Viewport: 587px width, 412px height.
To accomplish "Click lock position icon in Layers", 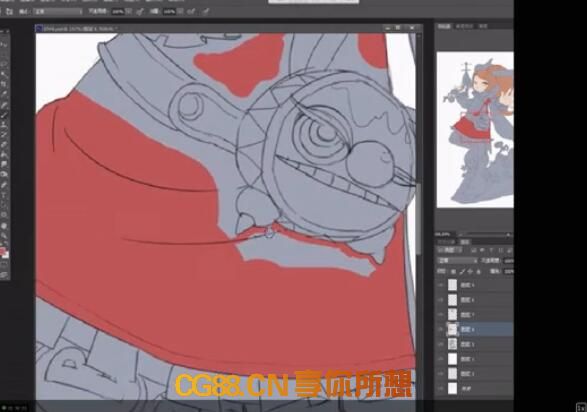I will point(470,271).
